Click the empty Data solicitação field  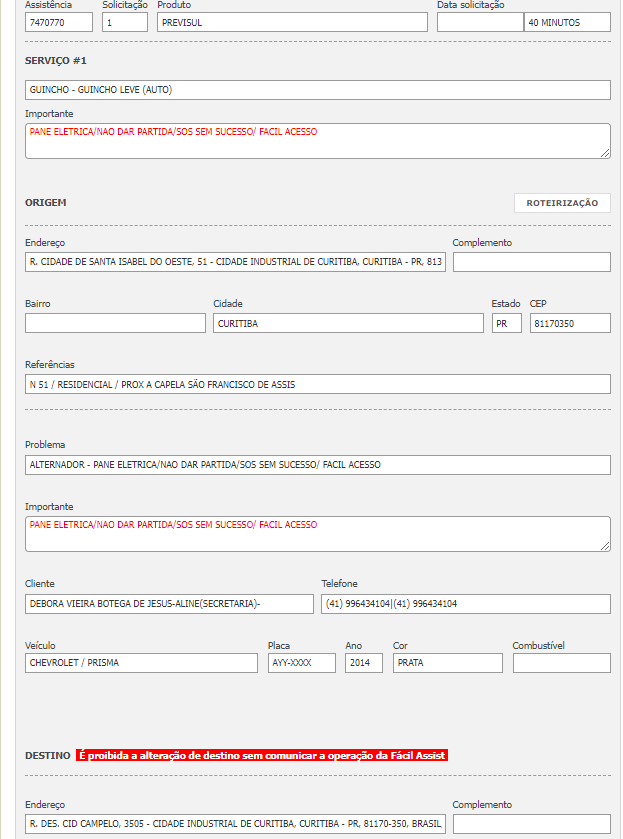coord(480,22)
